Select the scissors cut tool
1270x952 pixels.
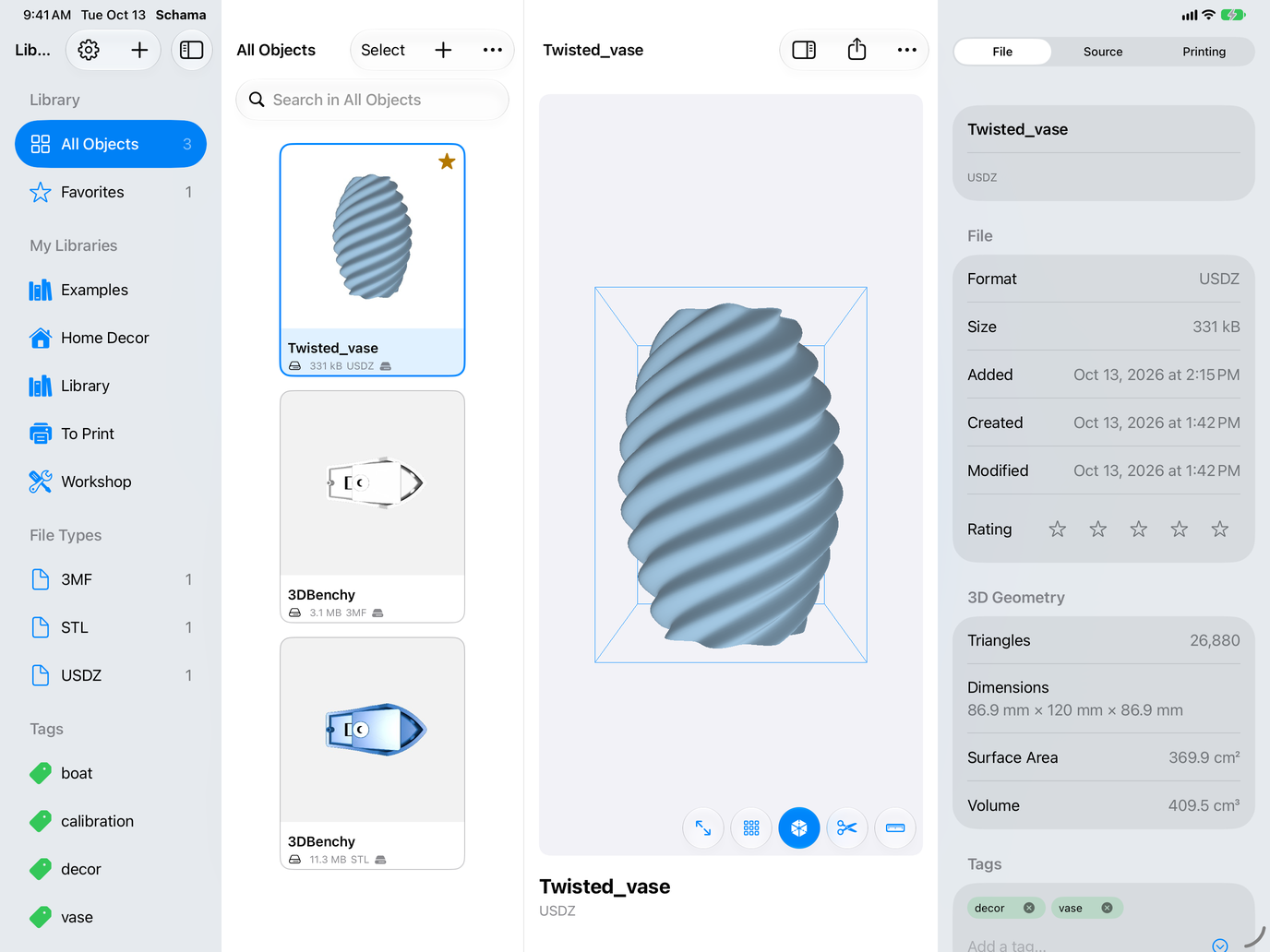click(x=847, y=828)
